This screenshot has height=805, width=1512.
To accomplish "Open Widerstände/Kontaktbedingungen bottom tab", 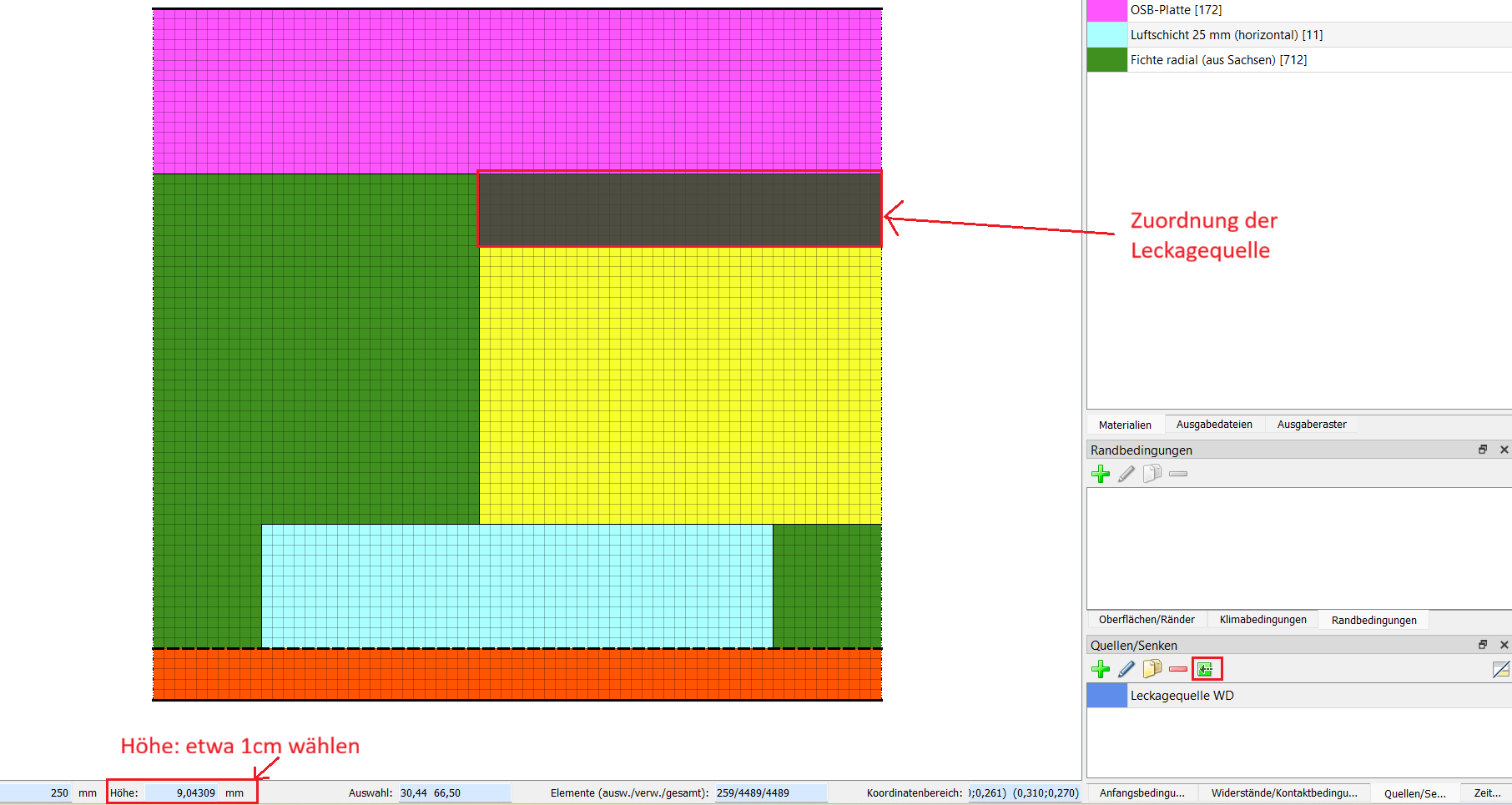I will (1284, 793).
